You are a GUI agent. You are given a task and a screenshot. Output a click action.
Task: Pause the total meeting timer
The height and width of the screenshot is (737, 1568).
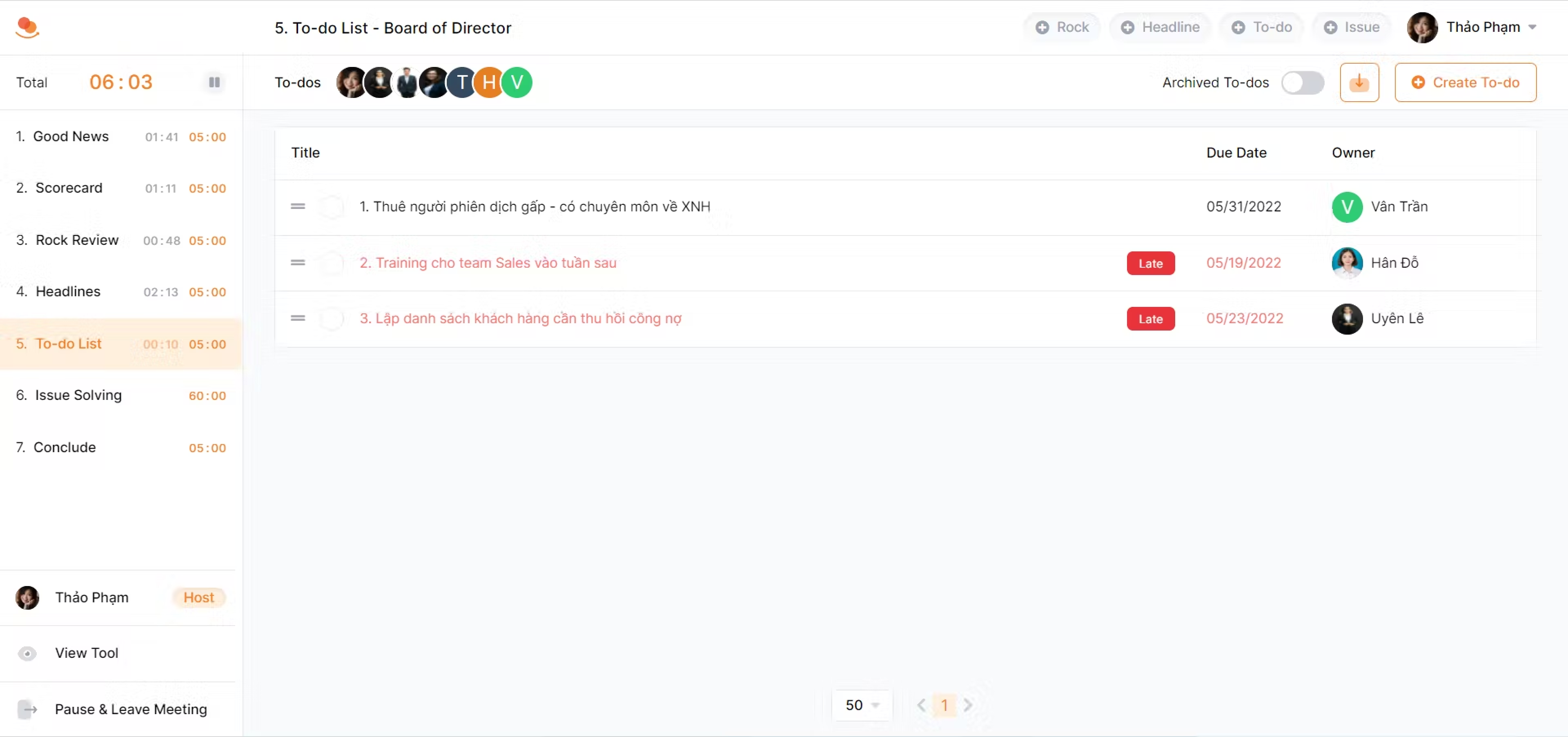tap(214, 82)
